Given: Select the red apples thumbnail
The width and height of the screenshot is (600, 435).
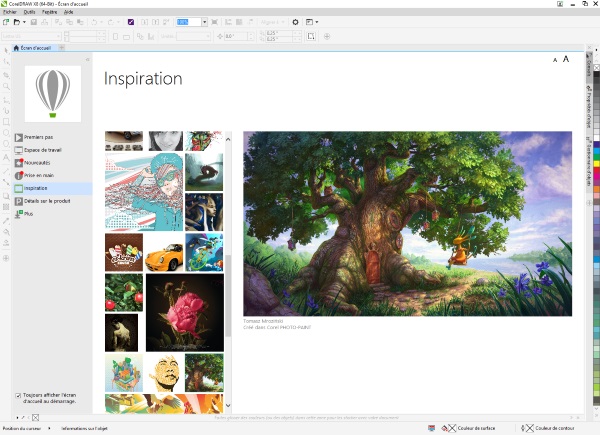Looking at the screenshot, I should [124, 293].
